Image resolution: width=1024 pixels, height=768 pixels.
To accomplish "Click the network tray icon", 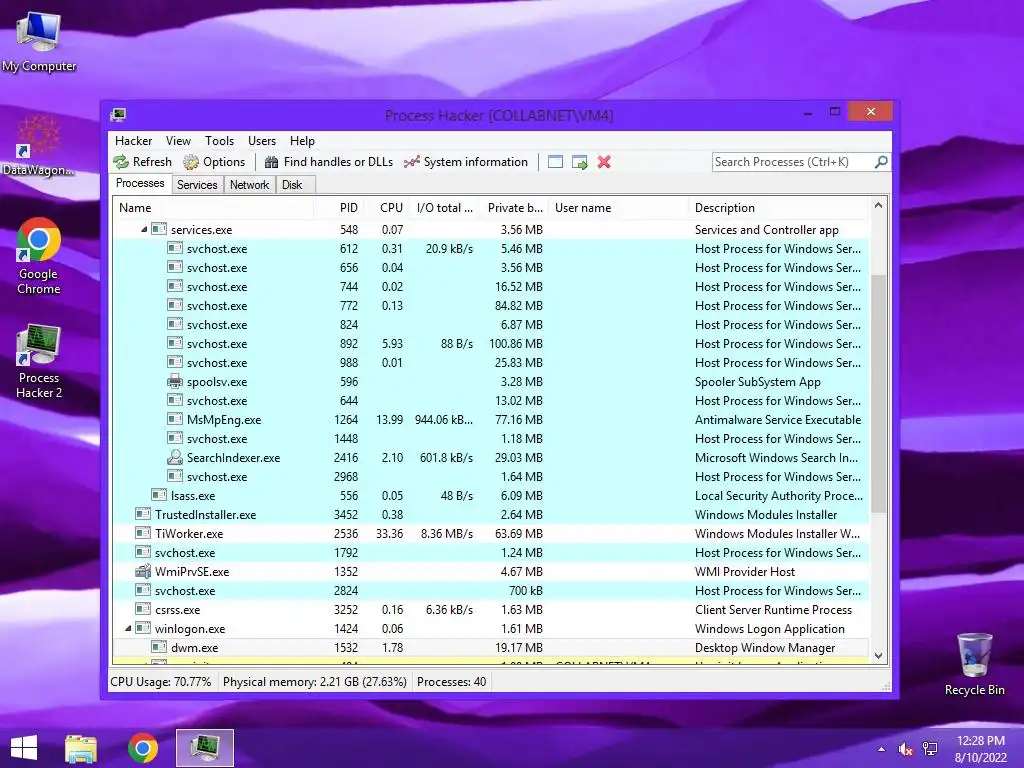I will point(930,749).
